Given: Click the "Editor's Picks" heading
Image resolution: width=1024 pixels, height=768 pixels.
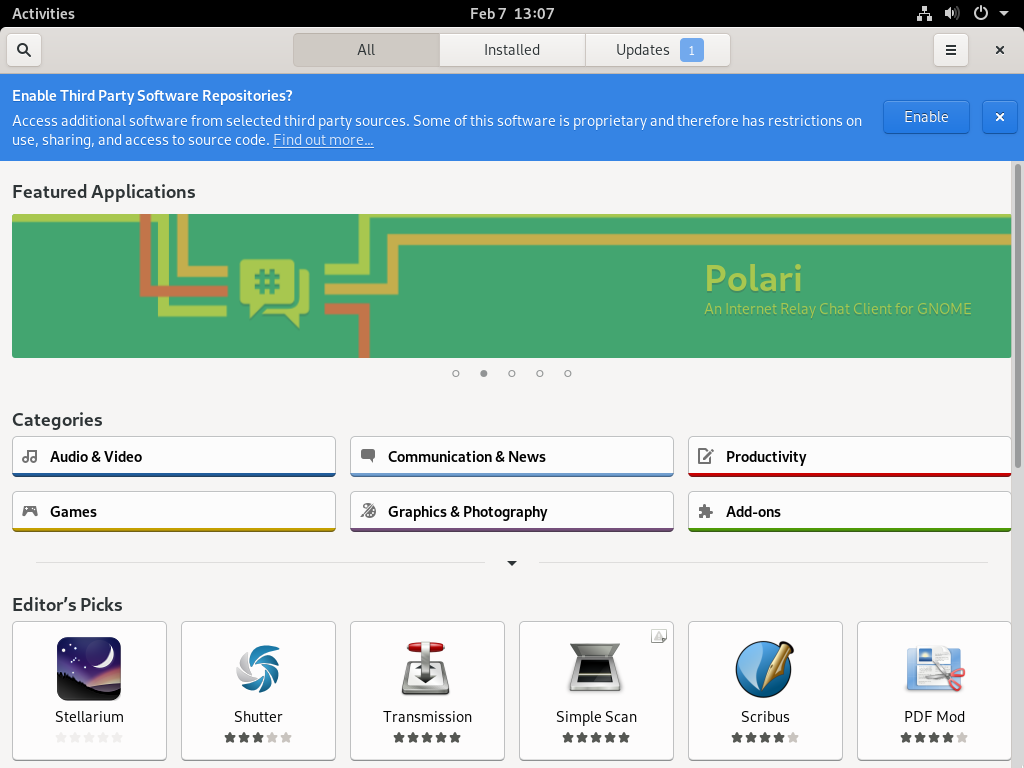Looking at the screenshot, I should [67, 605].
